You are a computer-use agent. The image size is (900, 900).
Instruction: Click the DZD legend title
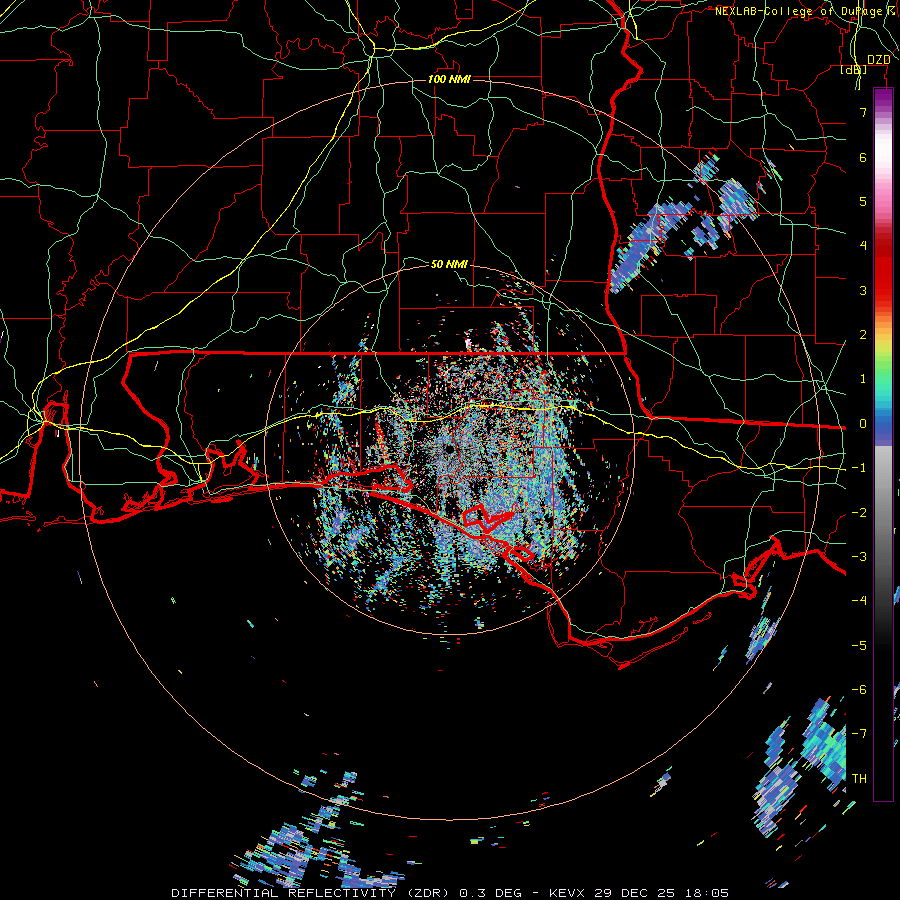click(x=879, y=60)
